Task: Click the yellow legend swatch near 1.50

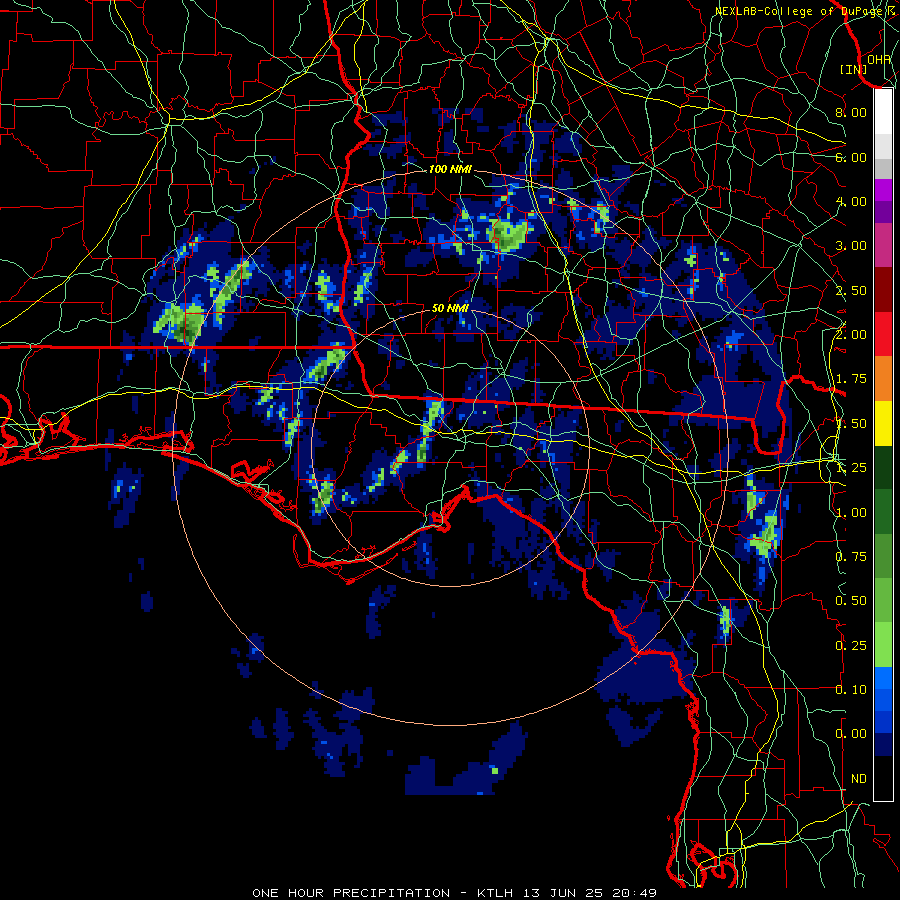Action: [x=883, y=423]
